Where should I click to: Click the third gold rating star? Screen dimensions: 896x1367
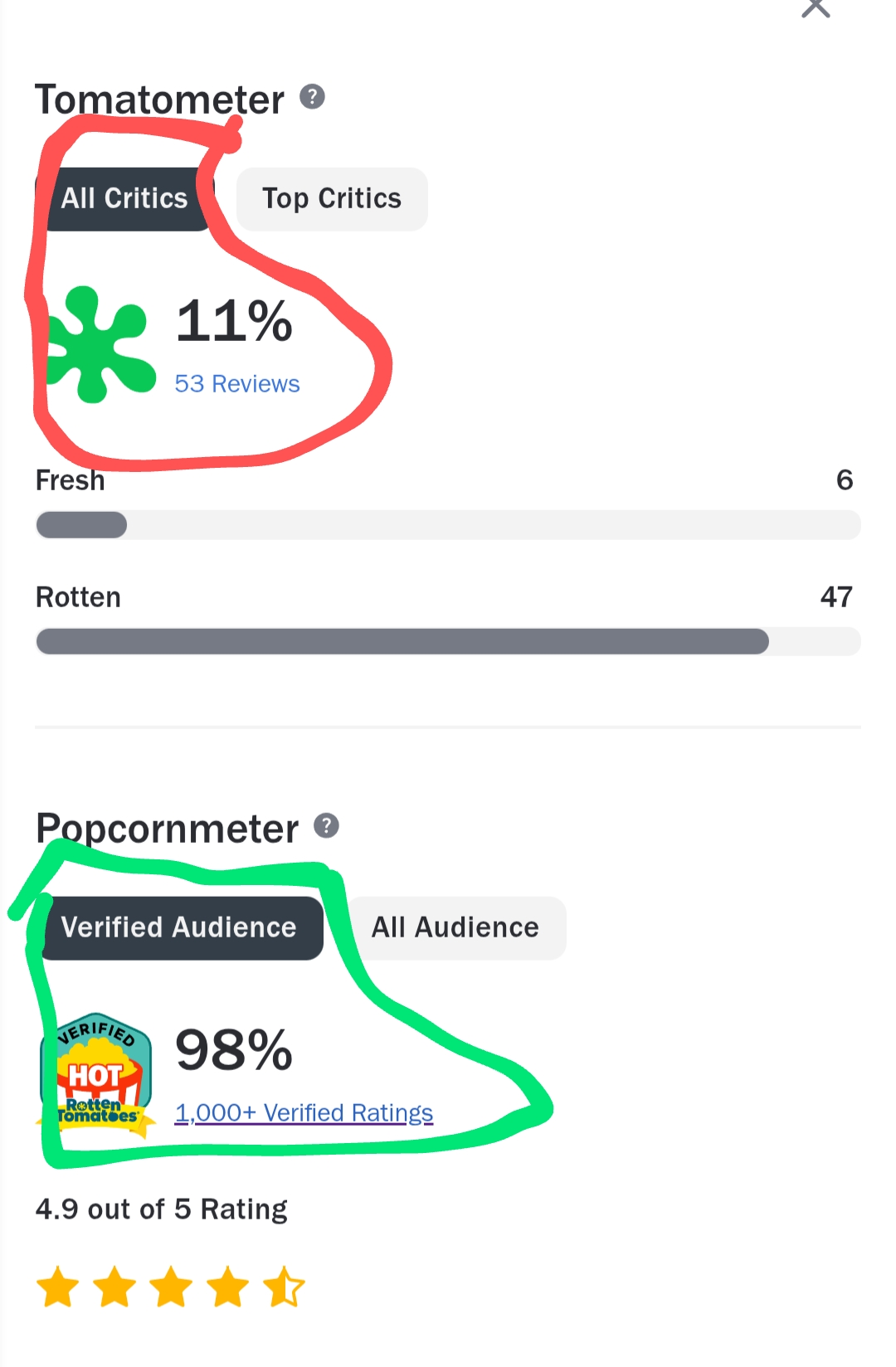pos(171,1287)
